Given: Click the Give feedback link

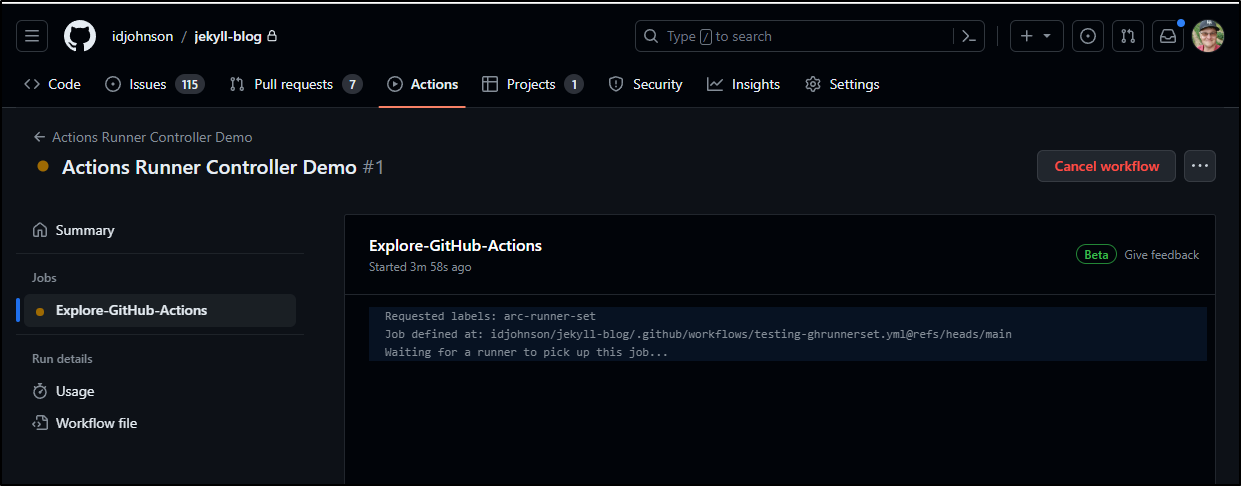Looking at the screenshot, I should (1161, 255).
